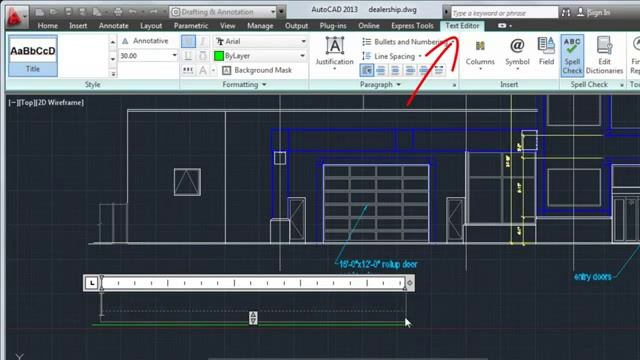This screenshot has width=640, height=360.
Task: Click the Background Mask button
Action: pos(257,70)
